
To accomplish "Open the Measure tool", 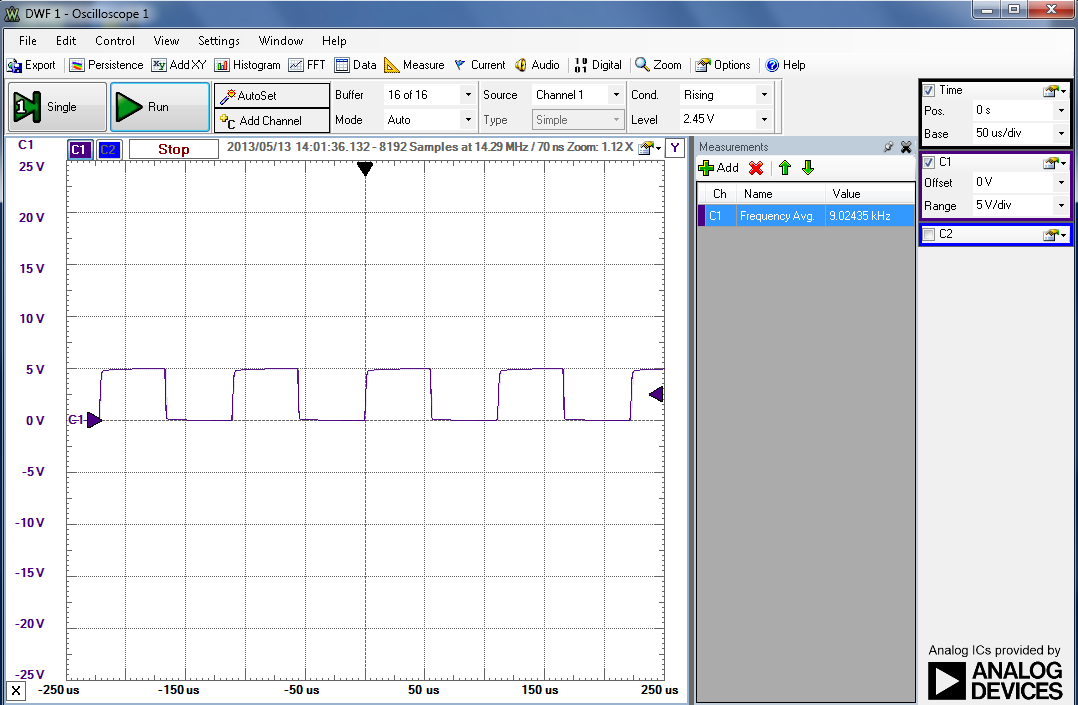I will (413, 65).
